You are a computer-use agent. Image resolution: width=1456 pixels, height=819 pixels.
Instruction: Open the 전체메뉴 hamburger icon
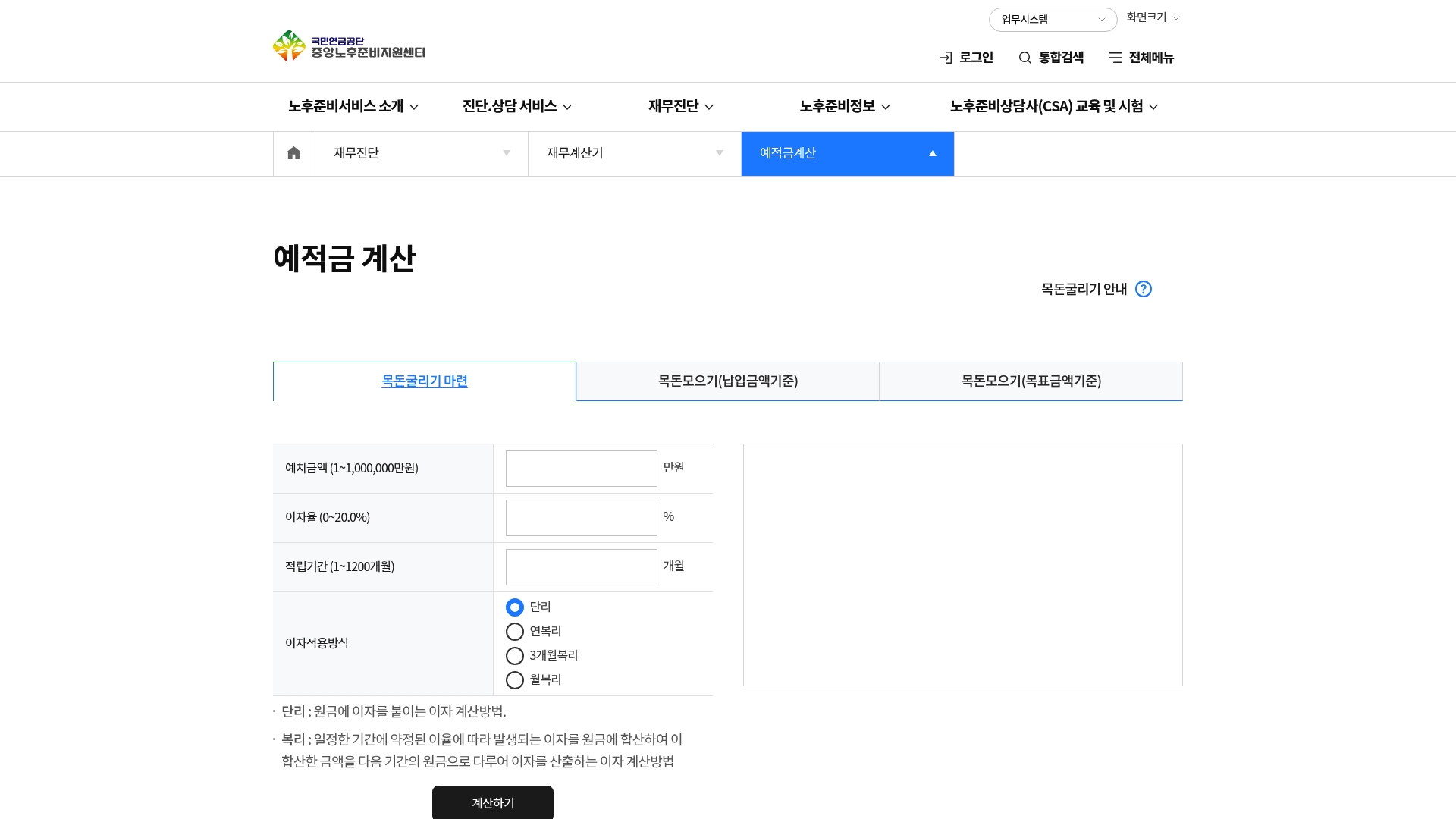[x=1115, y=58]
